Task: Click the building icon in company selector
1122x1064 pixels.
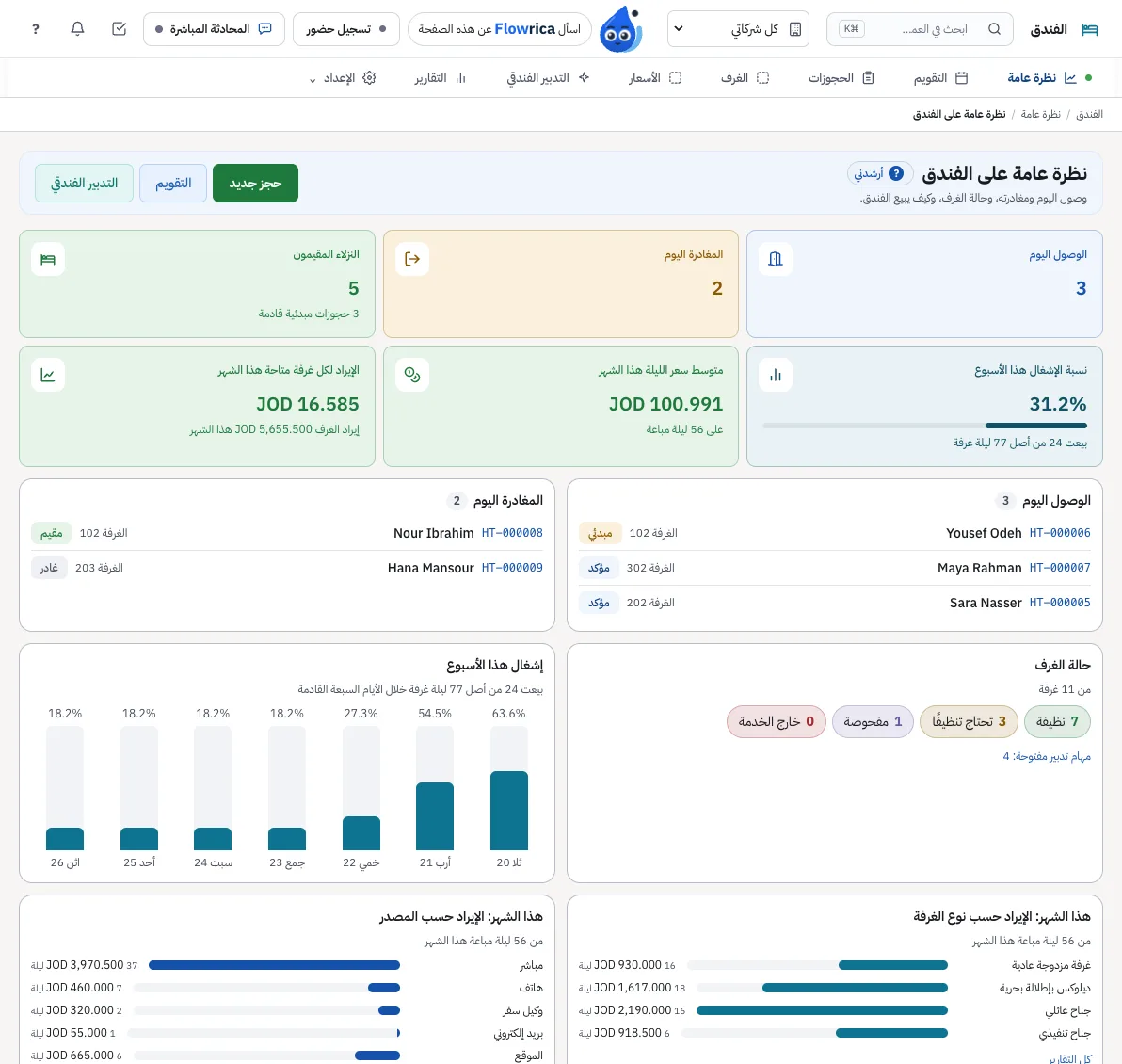Action: 795,29
